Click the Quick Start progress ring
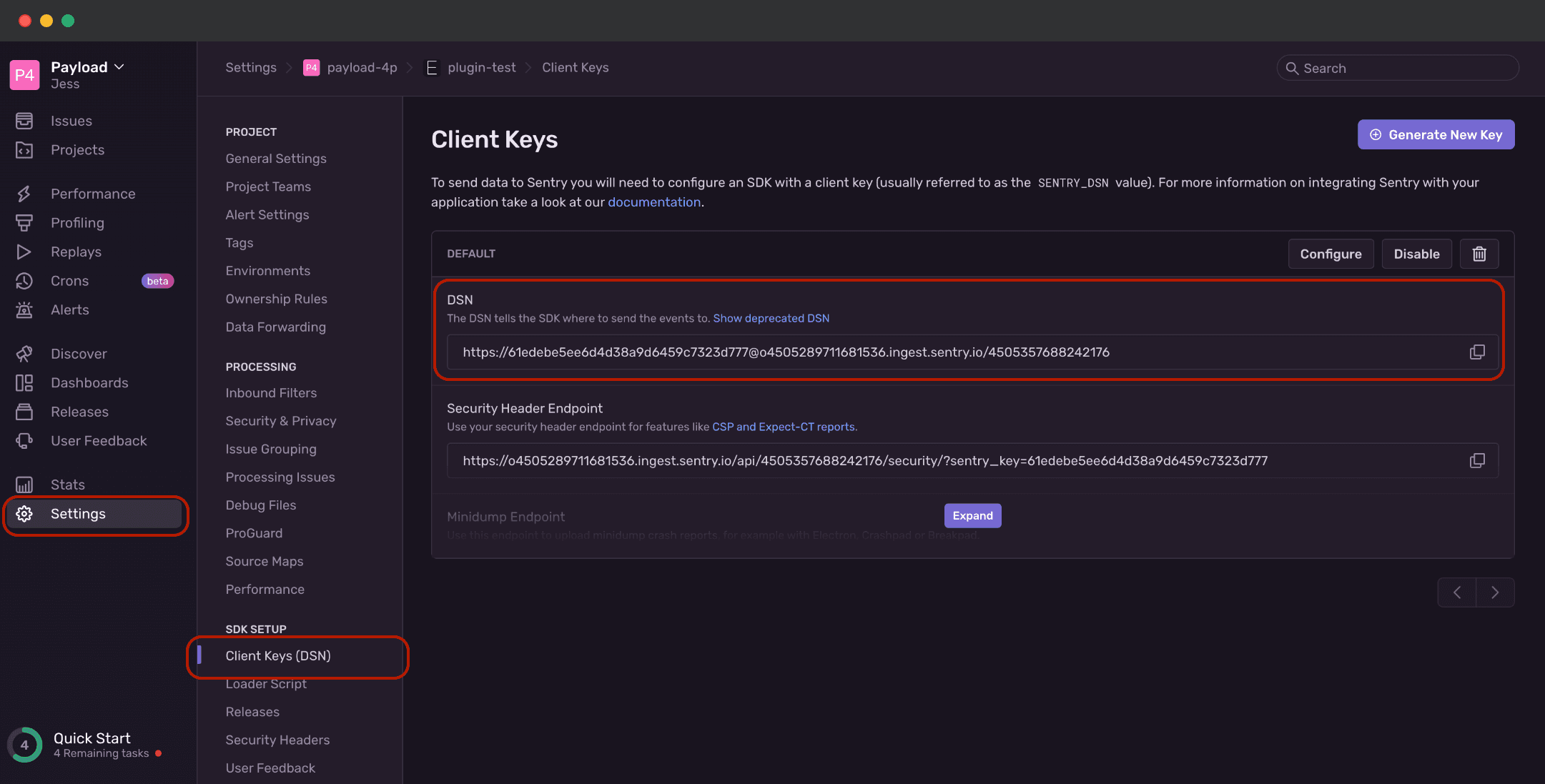This screenshot has width=1545, height=784. pyautogui.click(x=24, y=745)
